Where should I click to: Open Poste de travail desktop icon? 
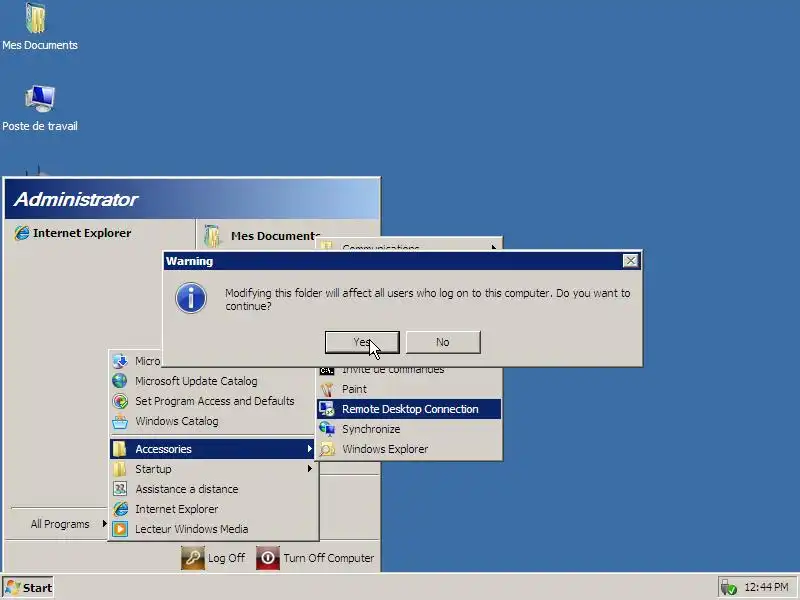pos(39,109)
